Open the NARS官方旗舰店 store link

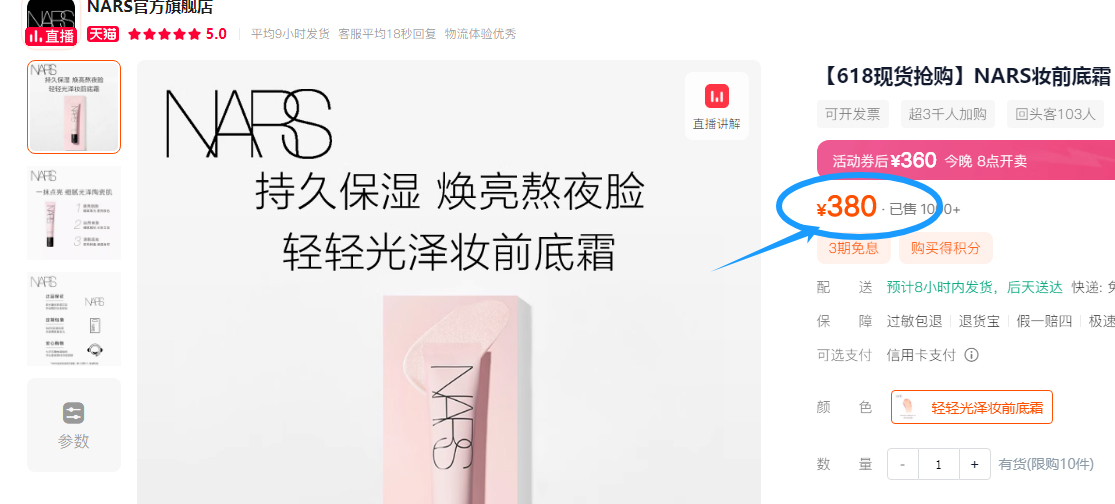coord(150,8)
